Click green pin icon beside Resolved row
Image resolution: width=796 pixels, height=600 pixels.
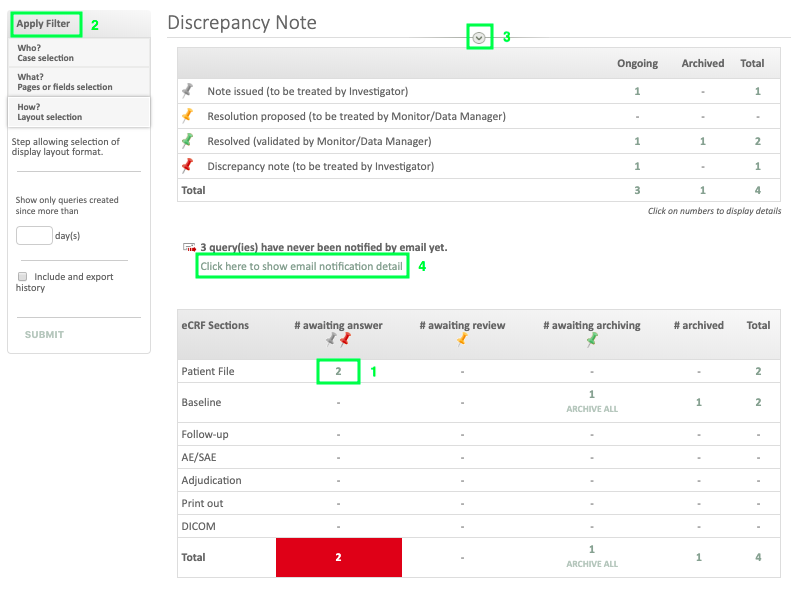click(x=187, y=141)
